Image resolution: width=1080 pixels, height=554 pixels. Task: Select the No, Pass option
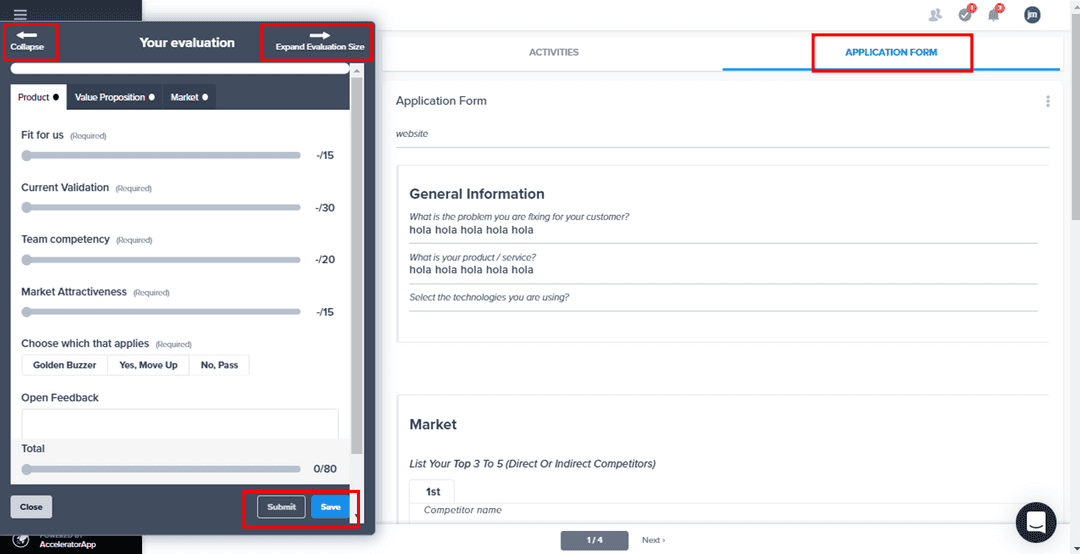[220, 365]
